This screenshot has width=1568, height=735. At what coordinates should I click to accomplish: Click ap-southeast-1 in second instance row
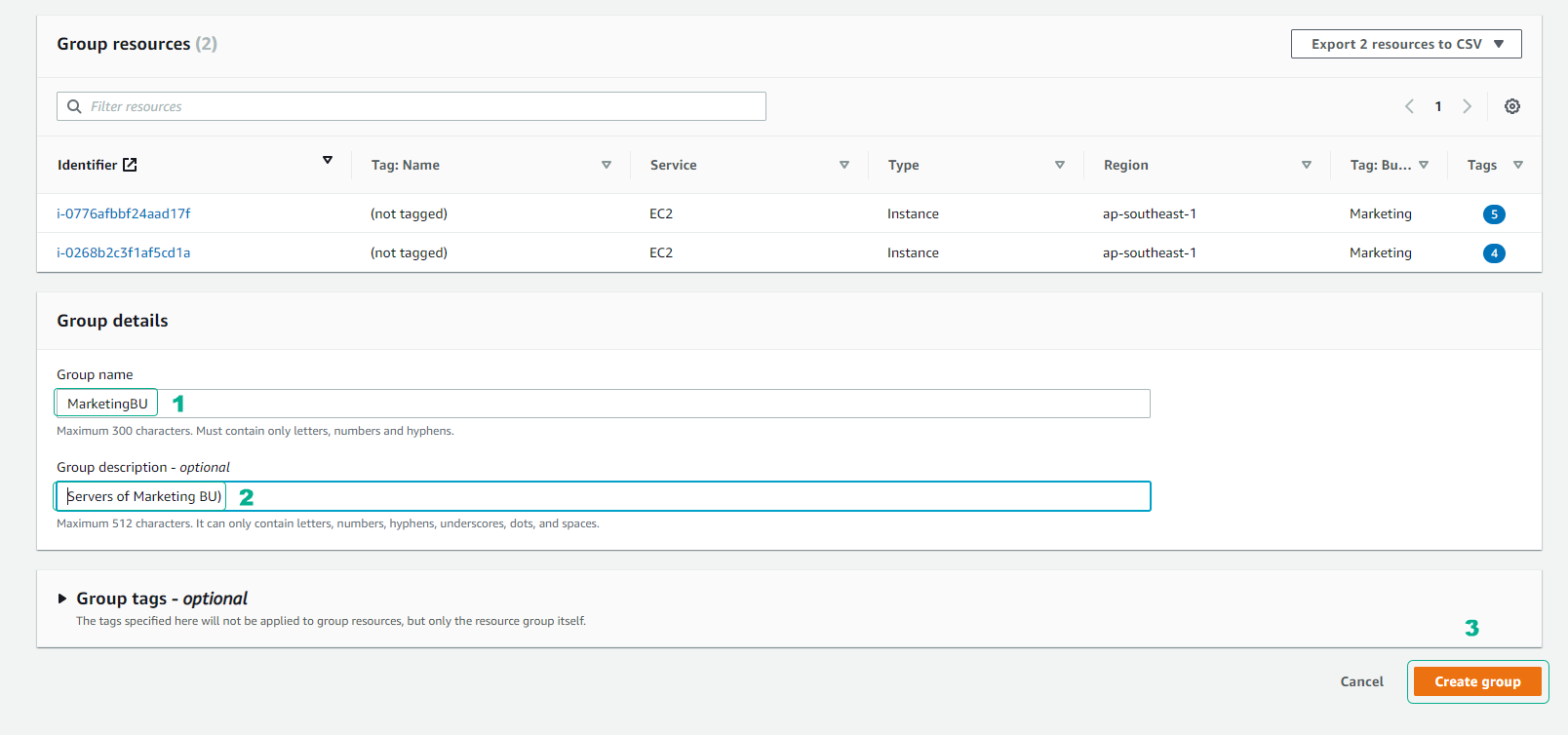(1150, 252)
